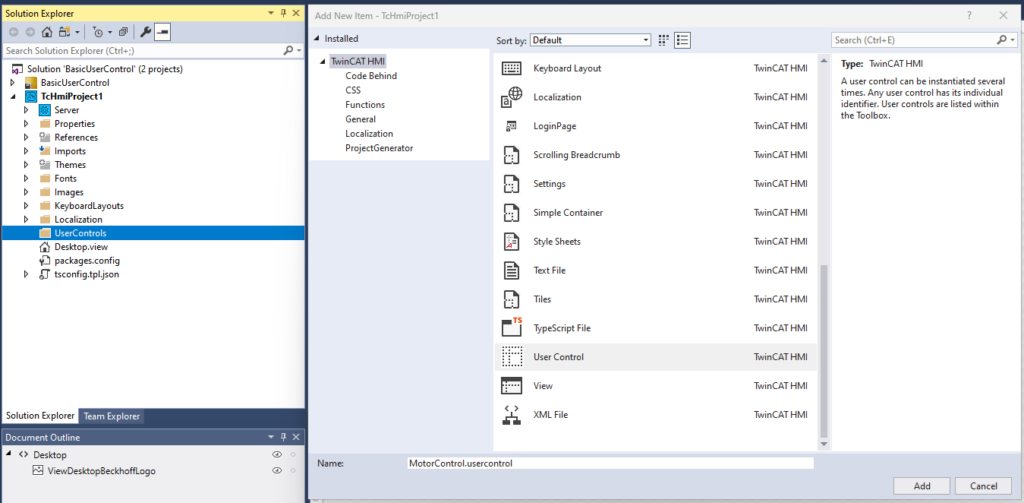Pin the Document Outline panel
Screen dimensions: 1024x503
tap(283, 437)
